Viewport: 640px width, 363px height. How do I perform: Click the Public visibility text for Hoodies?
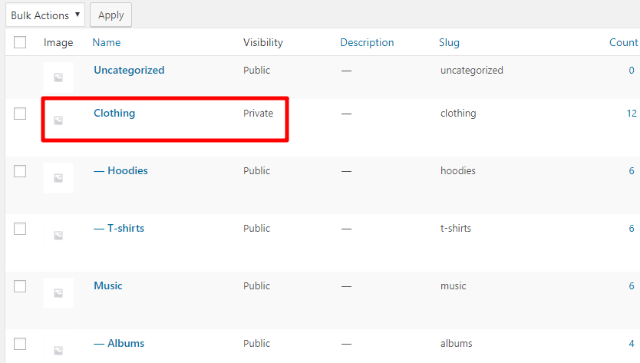point(257,171)
